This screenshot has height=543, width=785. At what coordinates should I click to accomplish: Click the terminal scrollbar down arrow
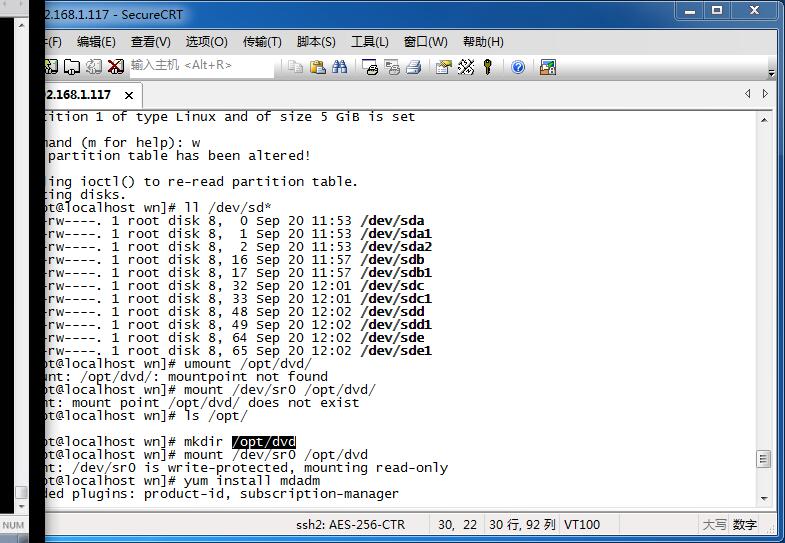coord(764,498)
